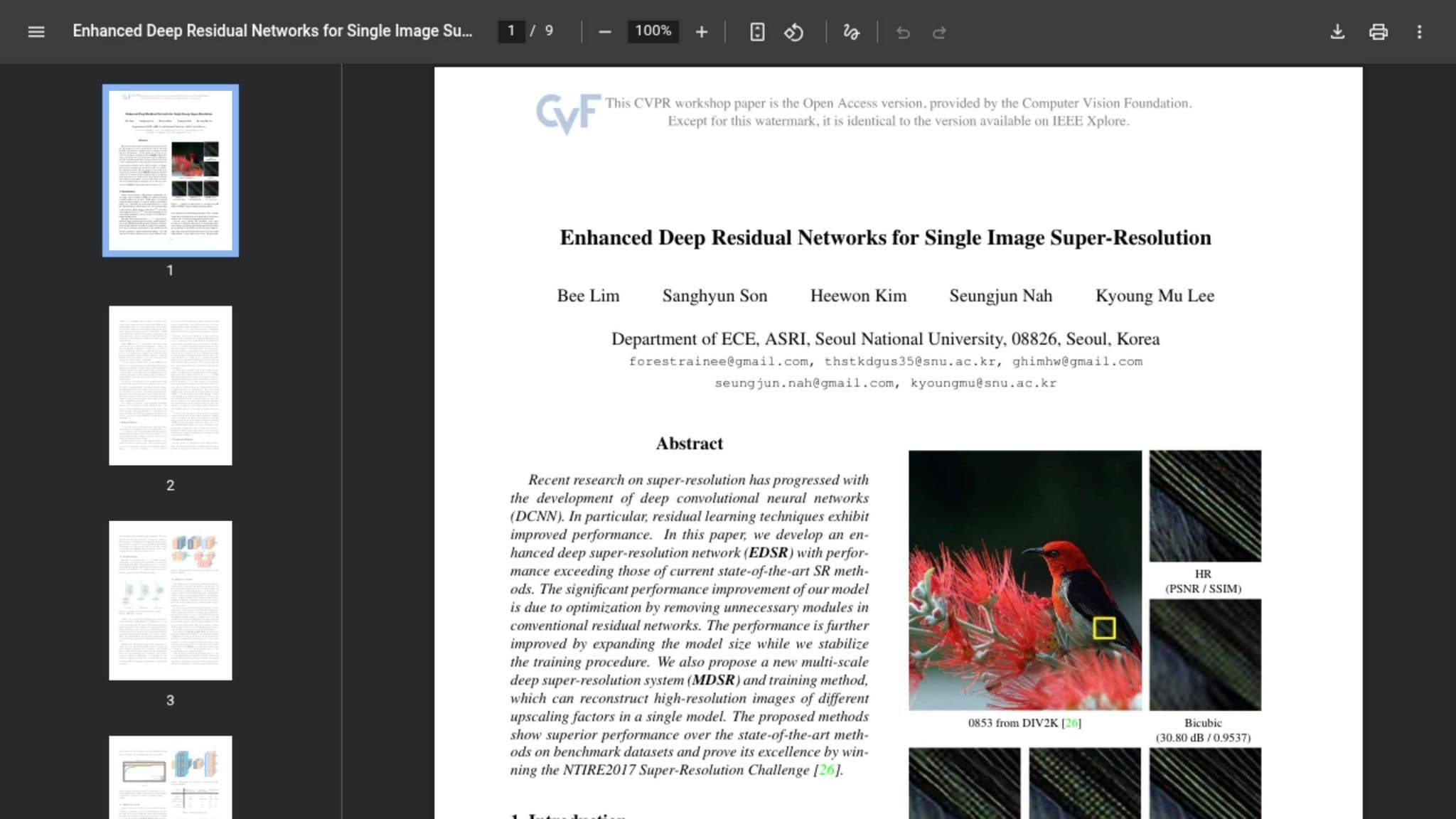Click author name Kyoung Mu Lee
Image resolution: width=1456 pixels, height=819 pixels.
click(1155, 296)
